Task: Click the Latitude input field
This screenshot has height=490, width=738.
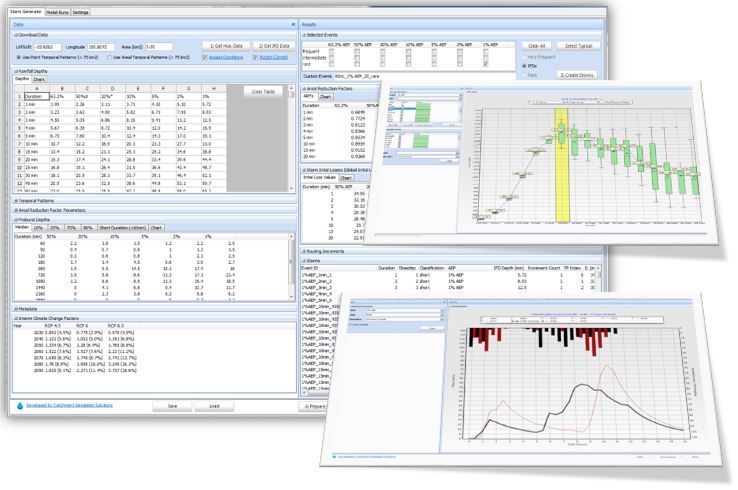Action: [x=48, y=46]
